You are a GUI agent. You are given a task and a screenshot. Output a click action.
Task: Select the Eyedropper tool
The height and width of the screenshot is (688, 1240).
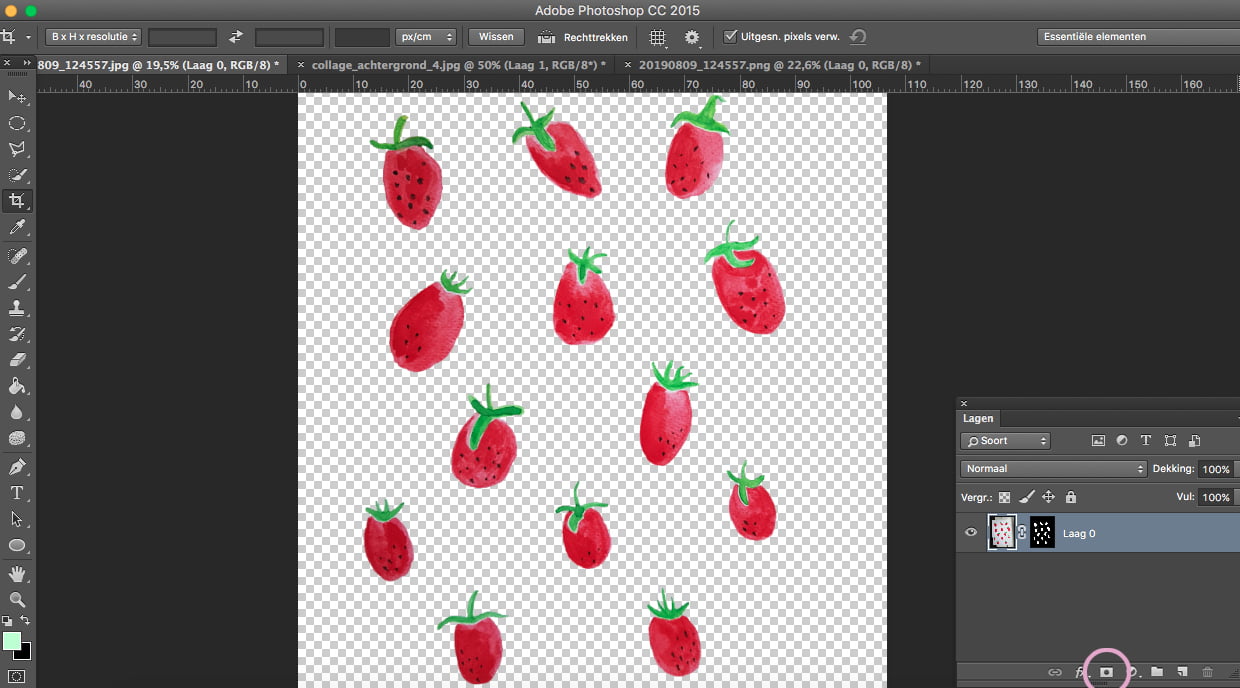point(17,228)
